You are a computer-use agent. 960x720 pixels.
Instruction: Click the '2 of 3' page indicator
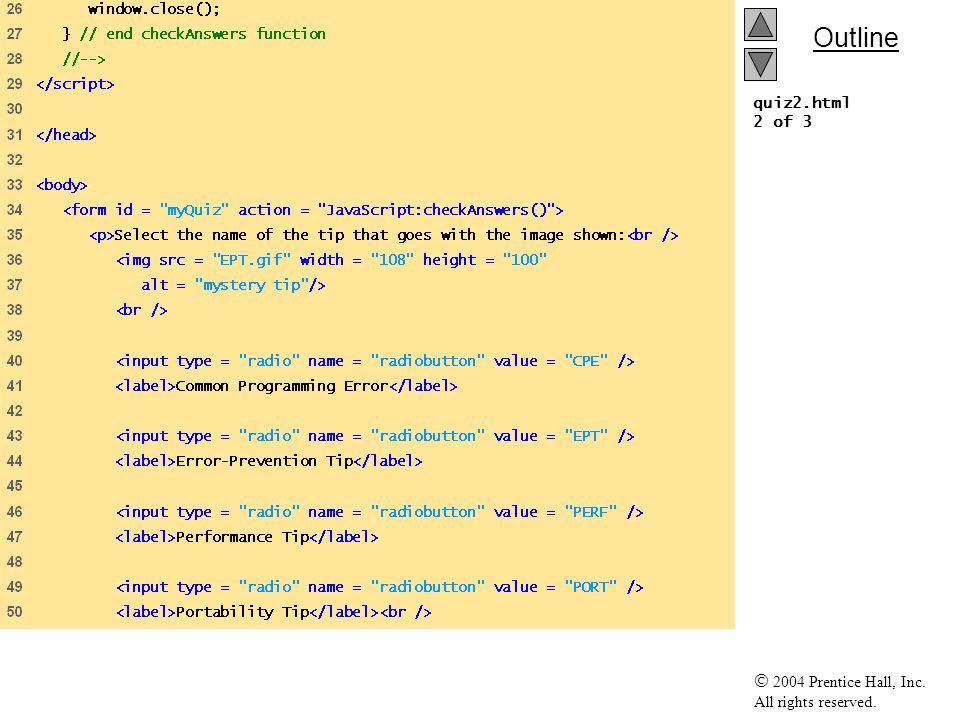(782, 121)
